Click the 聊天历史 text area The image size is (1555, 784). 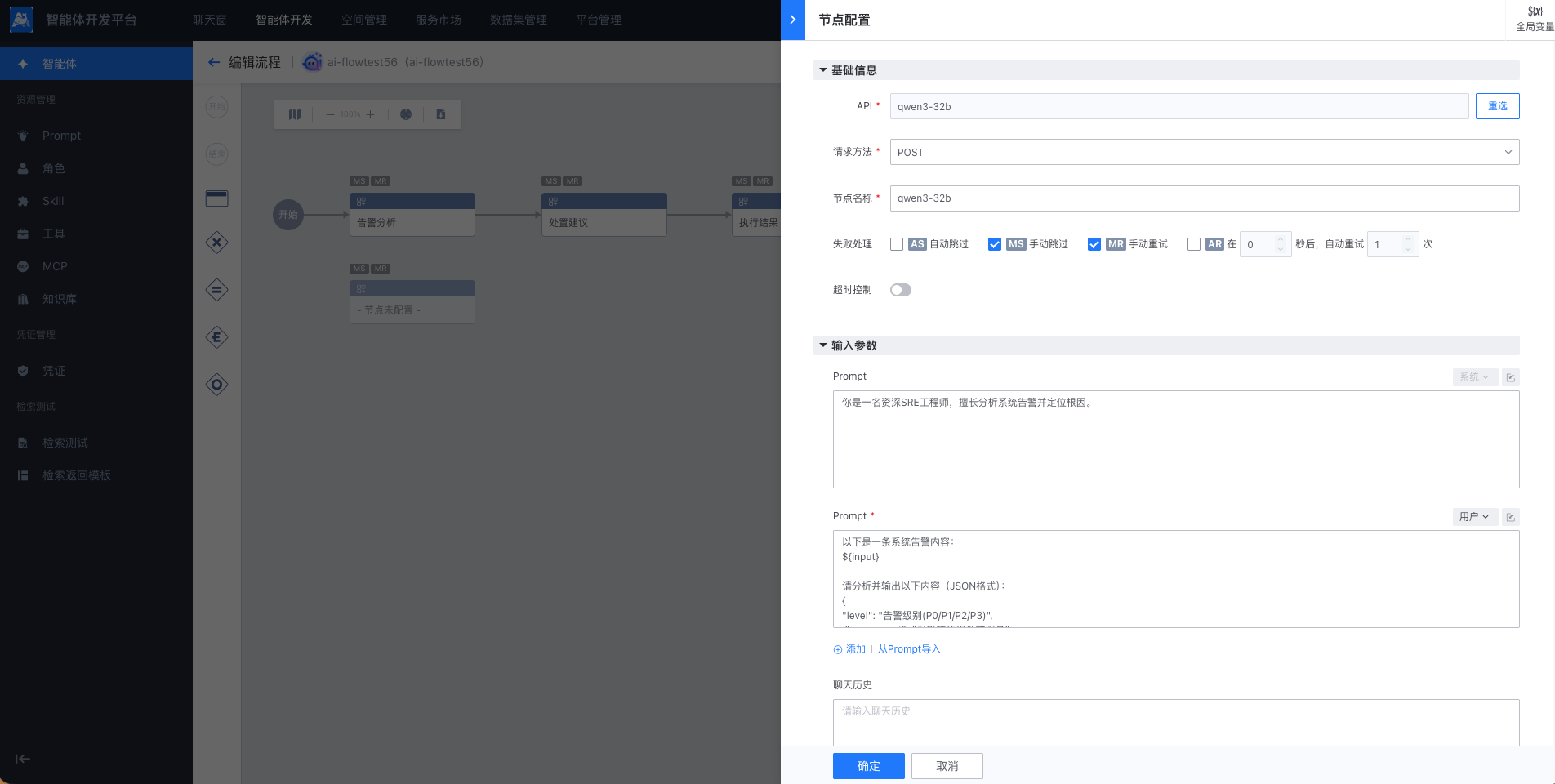(1176, 722)
